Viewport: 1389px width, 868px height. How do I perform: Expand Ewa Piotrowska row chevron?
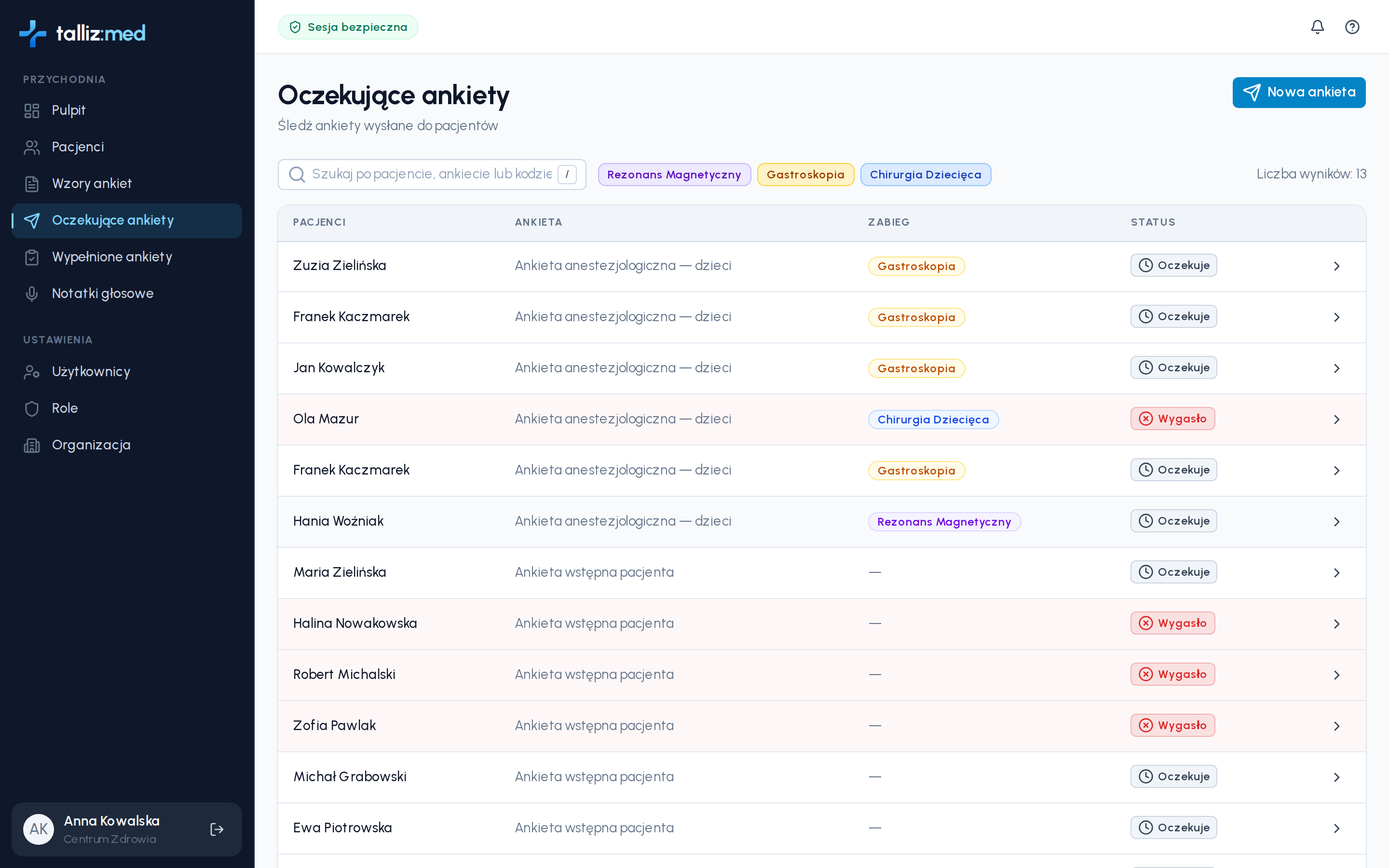click(1336, 828)
